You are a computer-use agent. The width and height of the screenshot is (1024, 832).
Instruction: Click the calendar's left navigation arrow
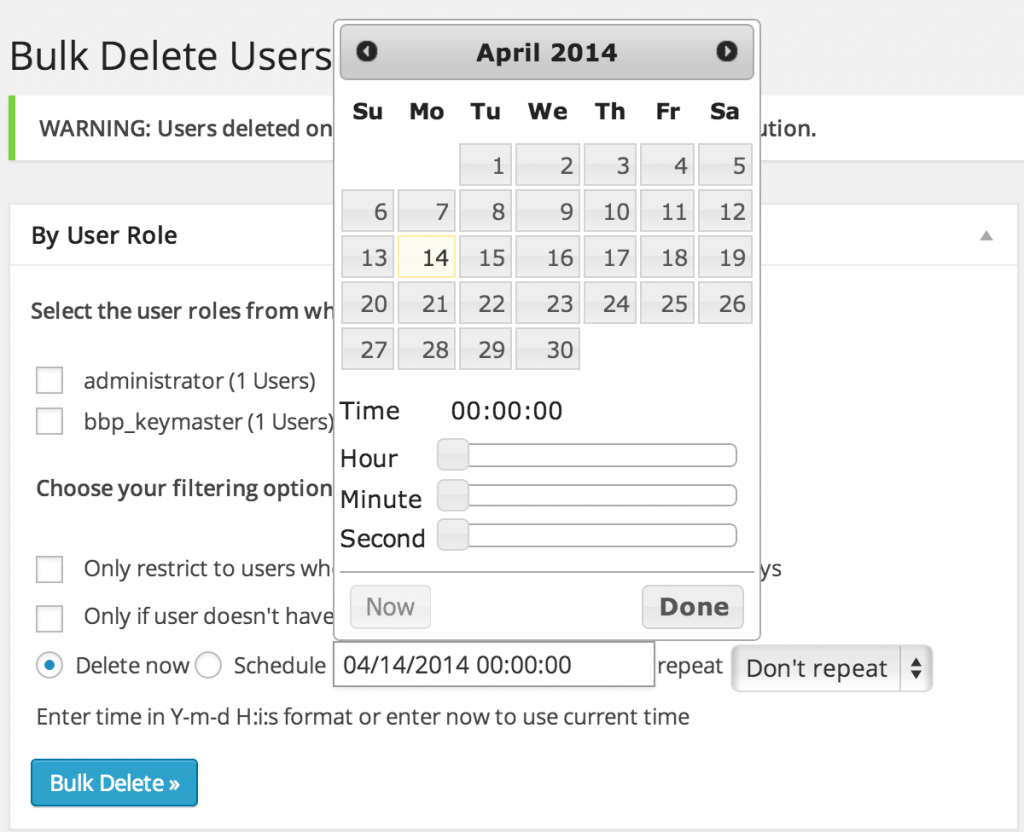click(x=366, y=52)
